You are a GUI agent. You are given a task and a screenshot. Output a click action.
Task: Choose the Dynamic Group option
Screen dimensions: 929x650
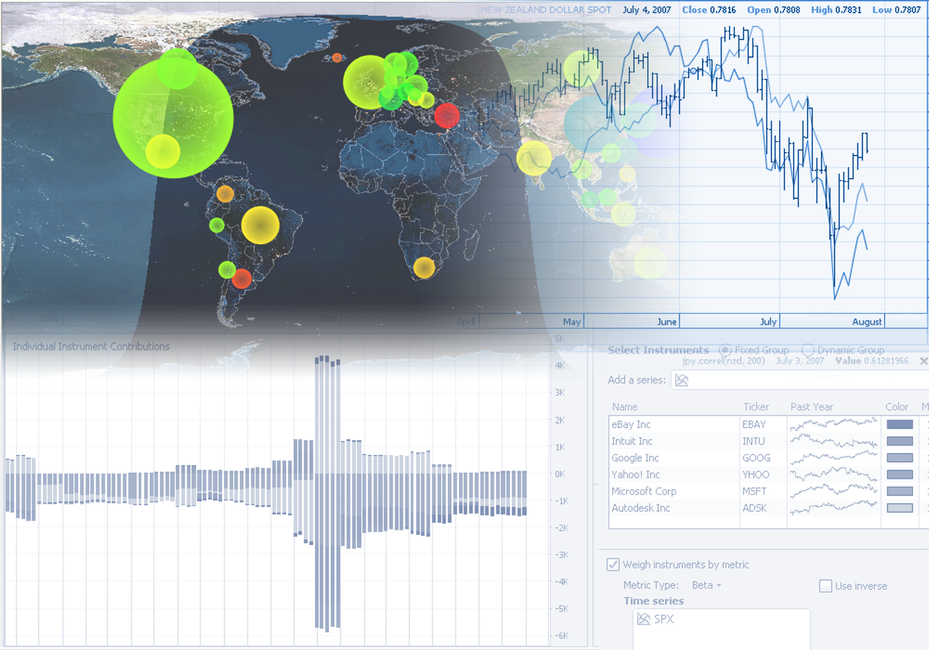pyautogui.click(x=808, y=350)
